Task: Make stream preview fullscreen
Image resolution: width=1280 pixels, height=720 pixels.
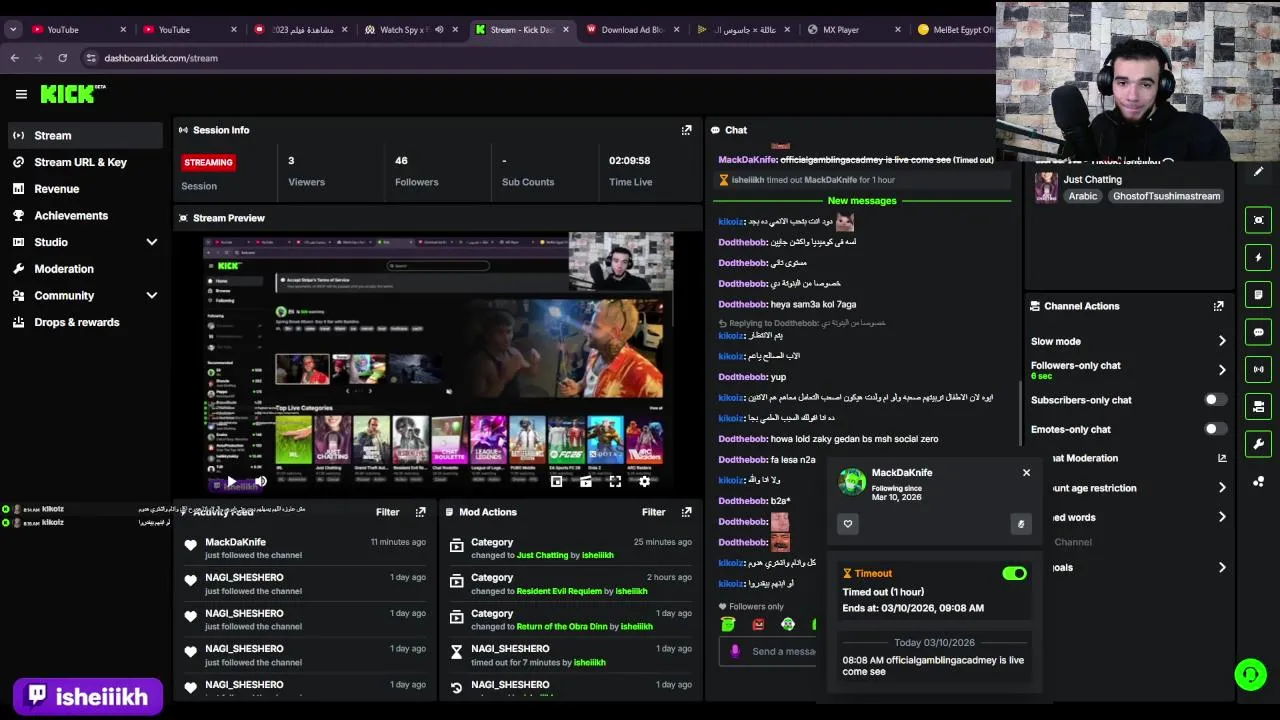Action: [615, 482]
